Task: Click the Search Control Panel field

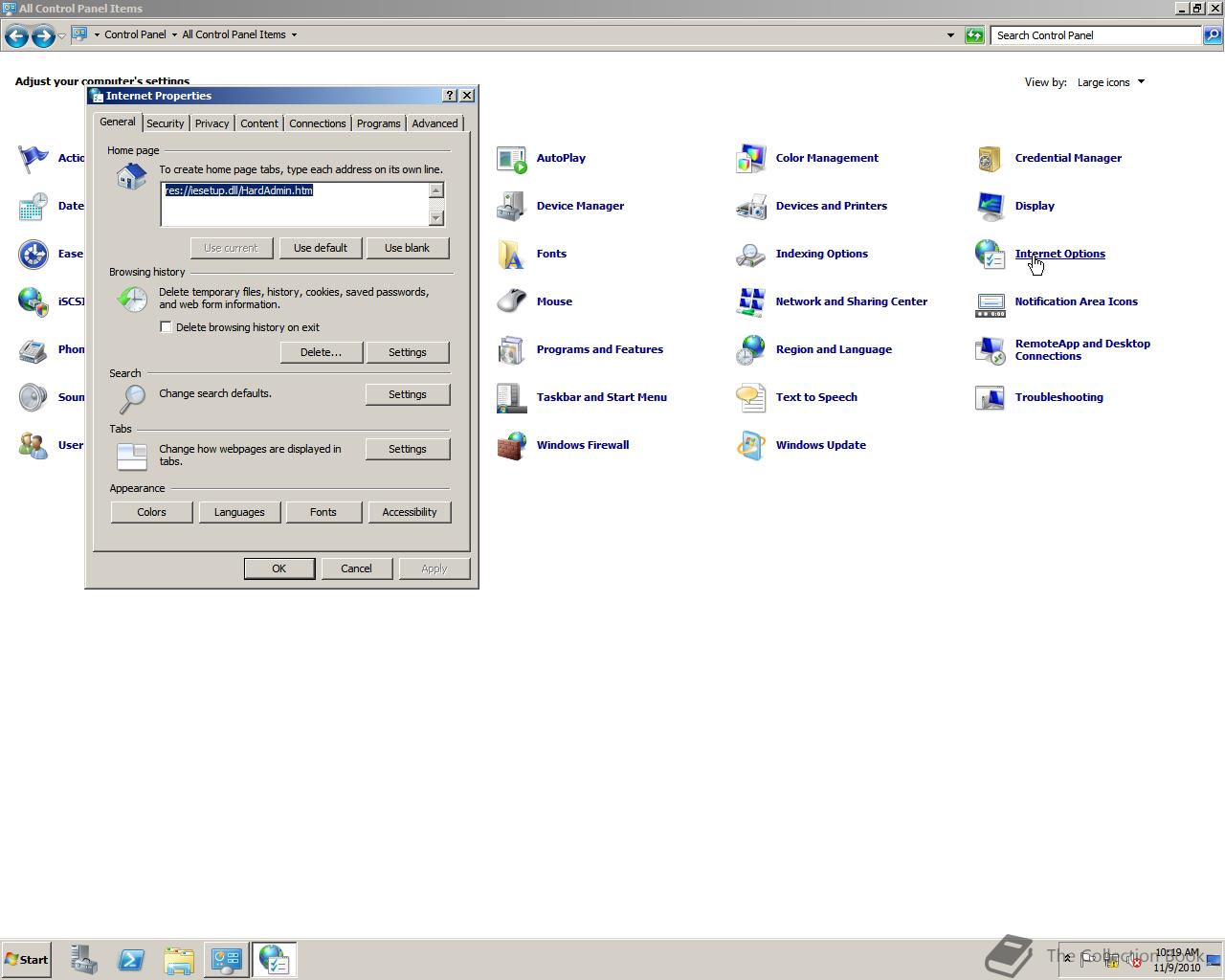Action: [1096, 35]
